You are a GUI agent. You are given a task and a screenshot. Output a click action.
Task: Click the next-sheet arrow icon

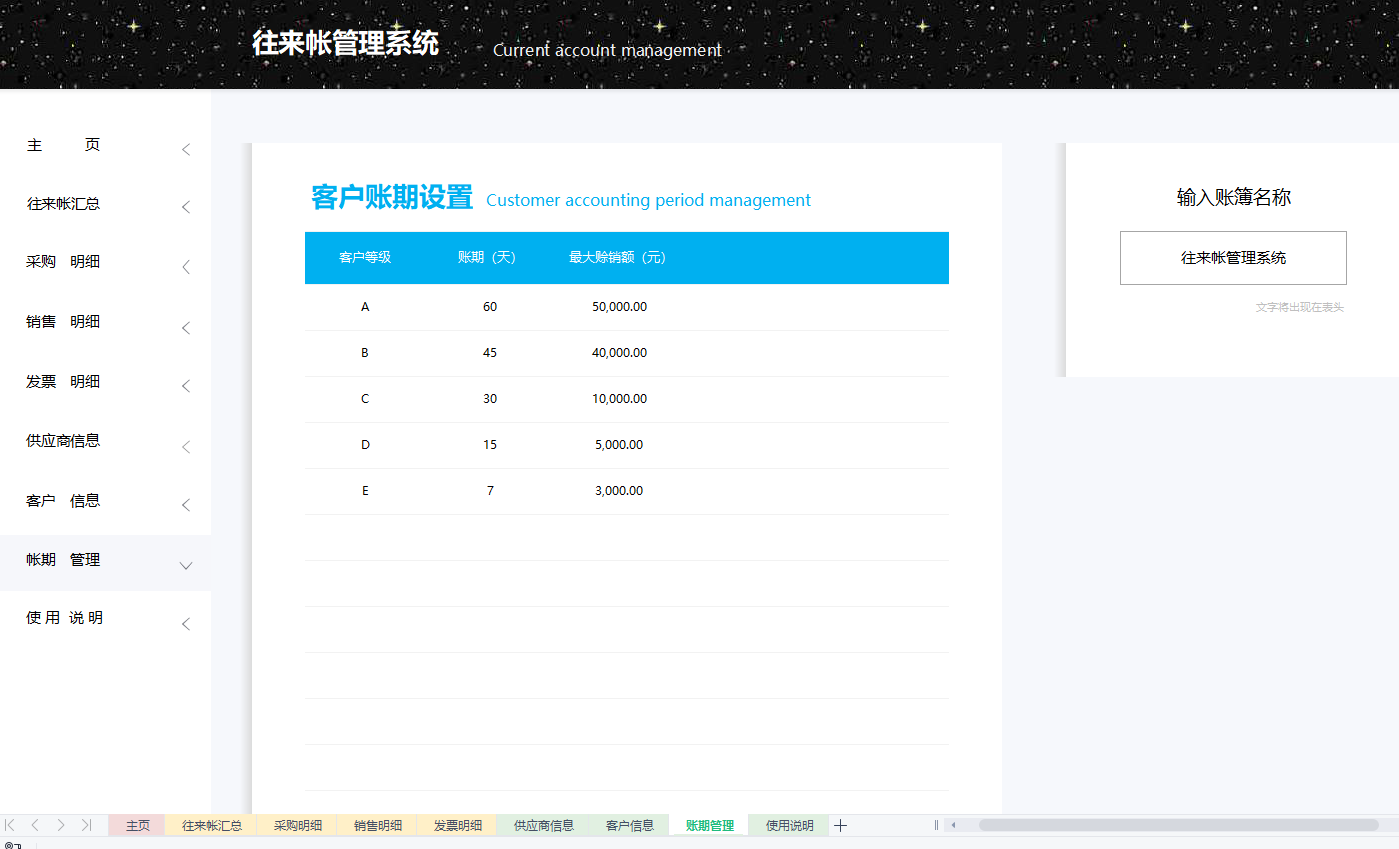60,825
